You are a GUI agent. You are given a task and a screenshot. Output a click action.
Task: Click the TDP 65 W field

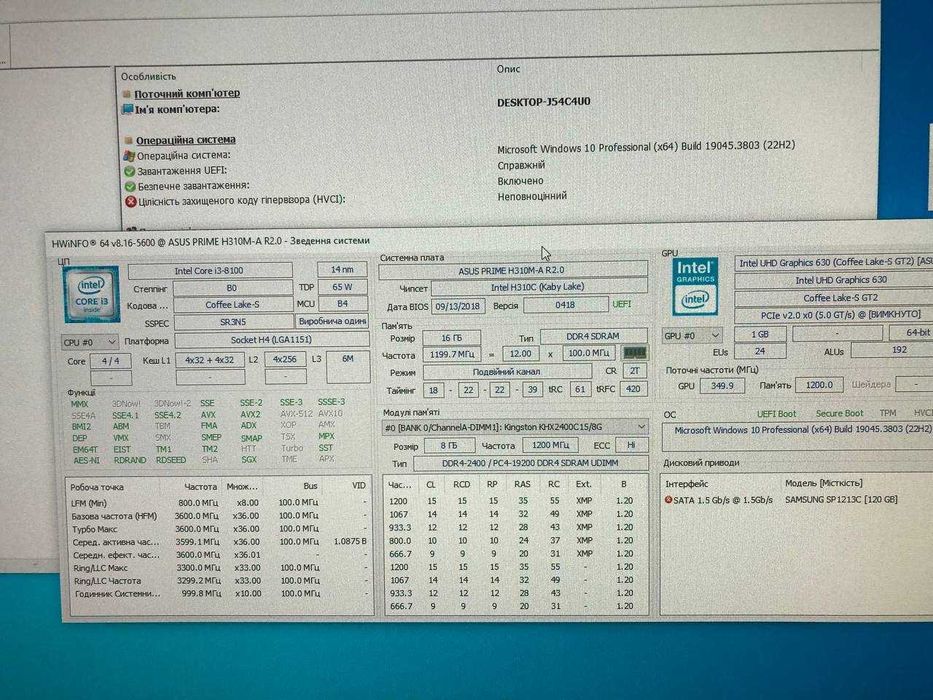pyautogui.click(x=342, y=287)
